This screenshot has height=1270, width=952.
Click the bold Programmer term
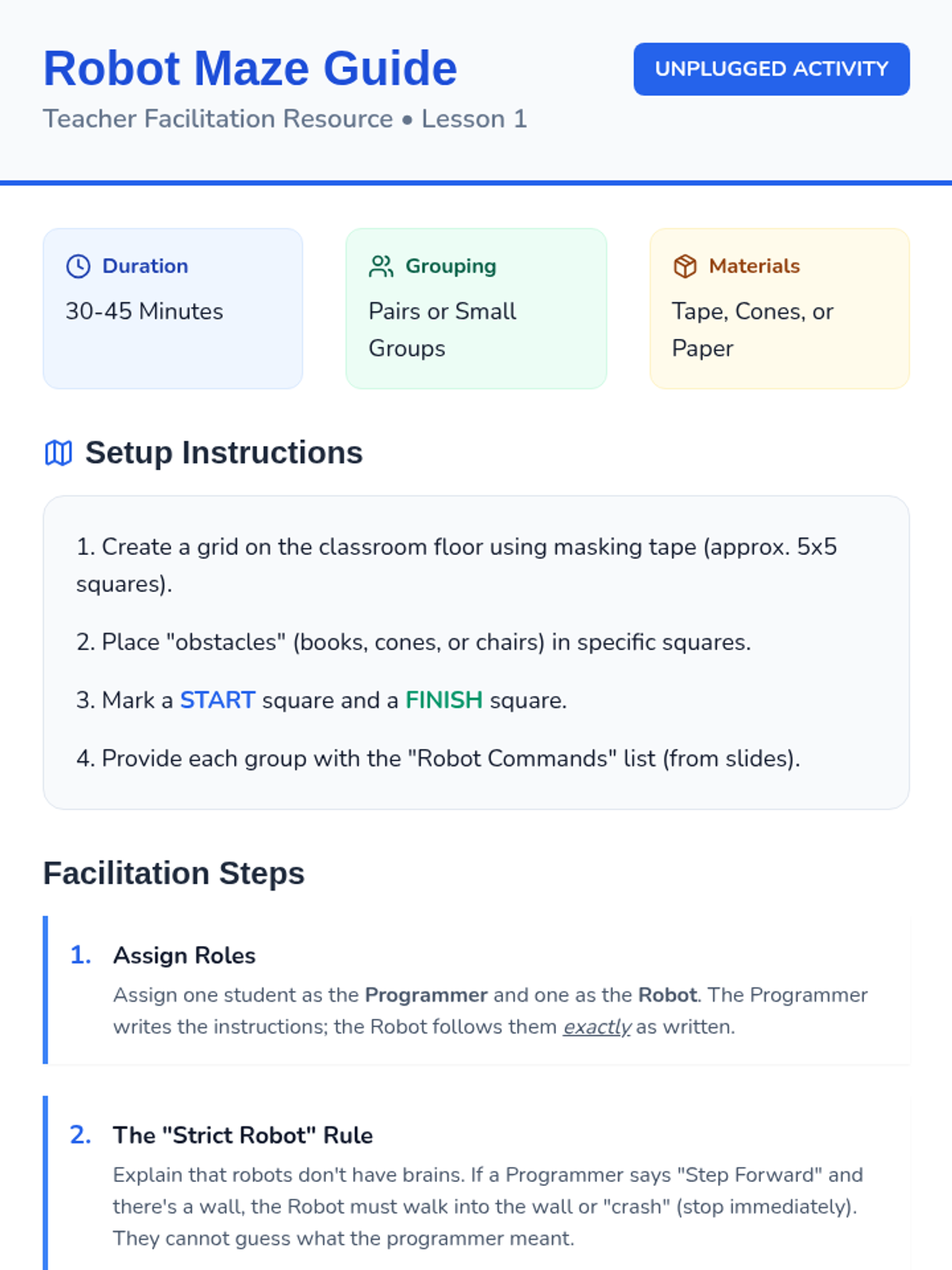(x=426, y=995)
